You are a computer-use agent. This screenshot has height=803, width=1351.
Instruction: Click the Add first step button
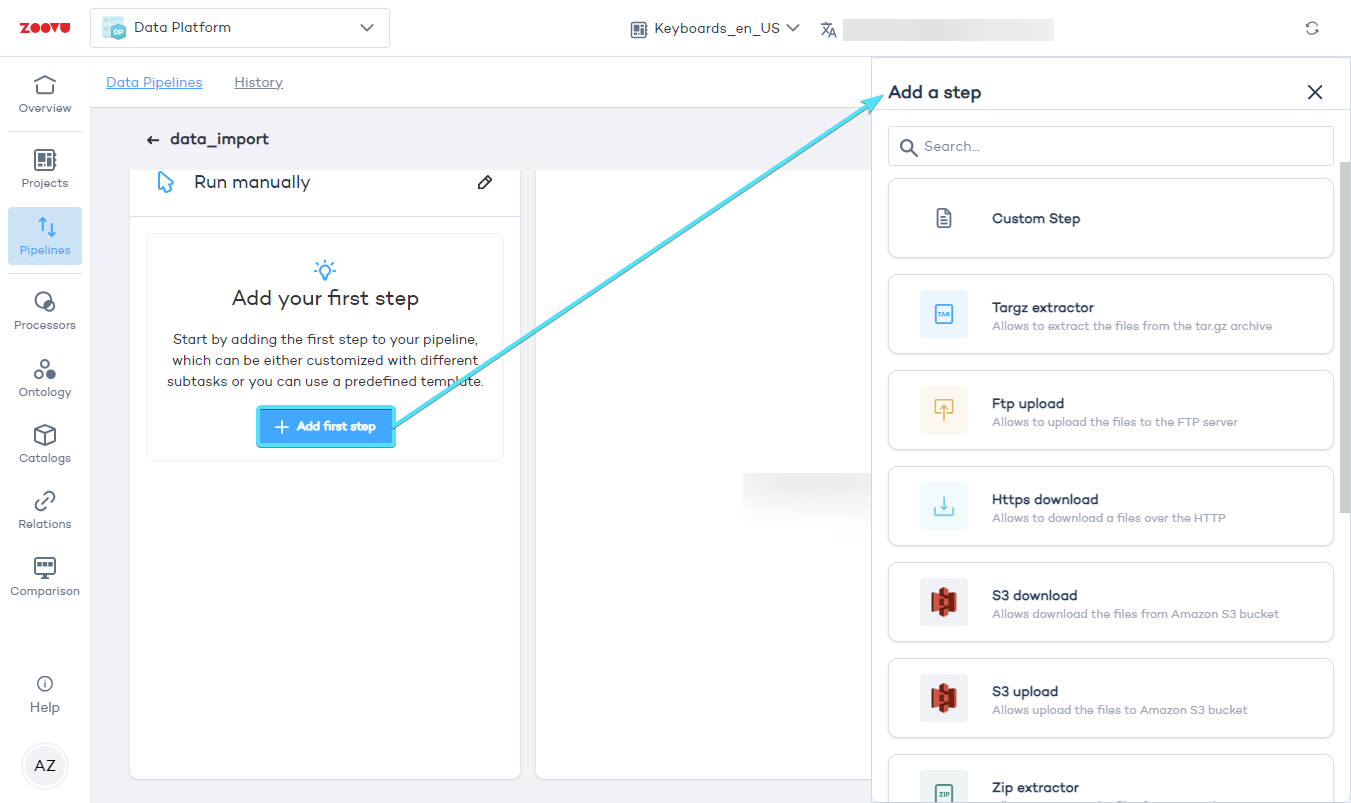tap(326, 427)
